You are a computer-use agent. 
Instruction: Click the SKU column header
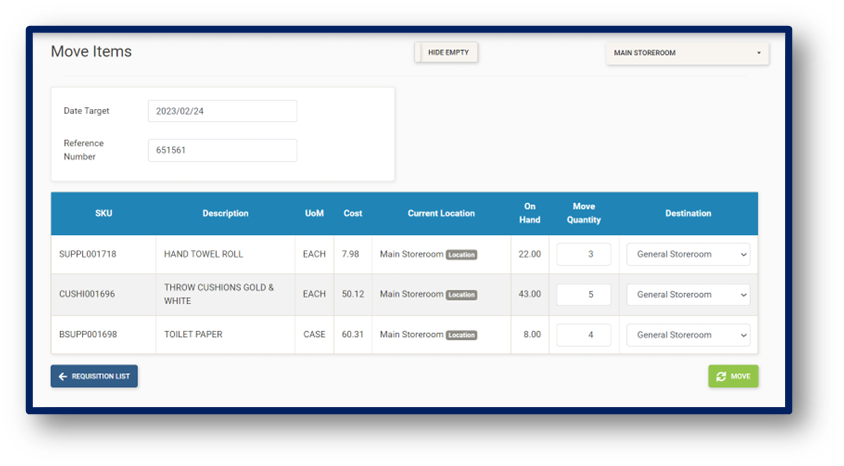[x=104, y=213]
